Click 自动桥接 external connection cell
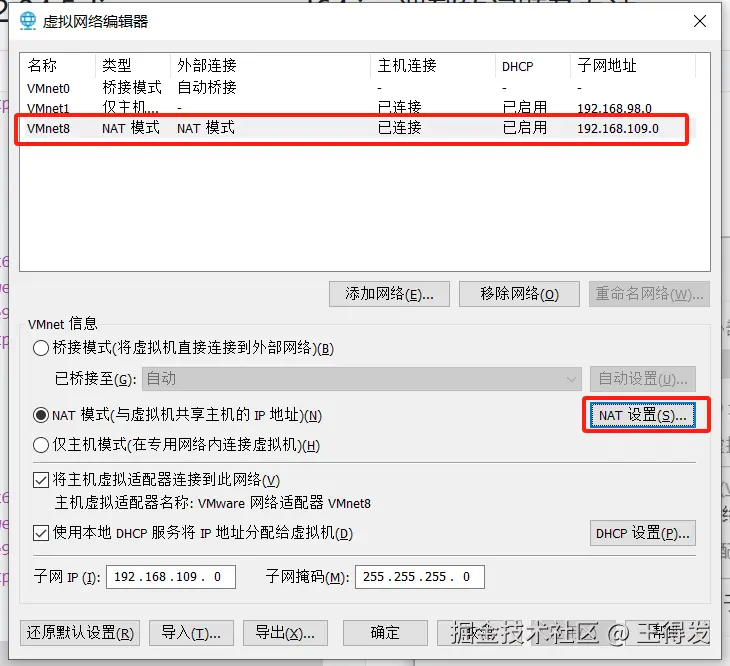The image size is (730, 666). (x=207, y=87)
